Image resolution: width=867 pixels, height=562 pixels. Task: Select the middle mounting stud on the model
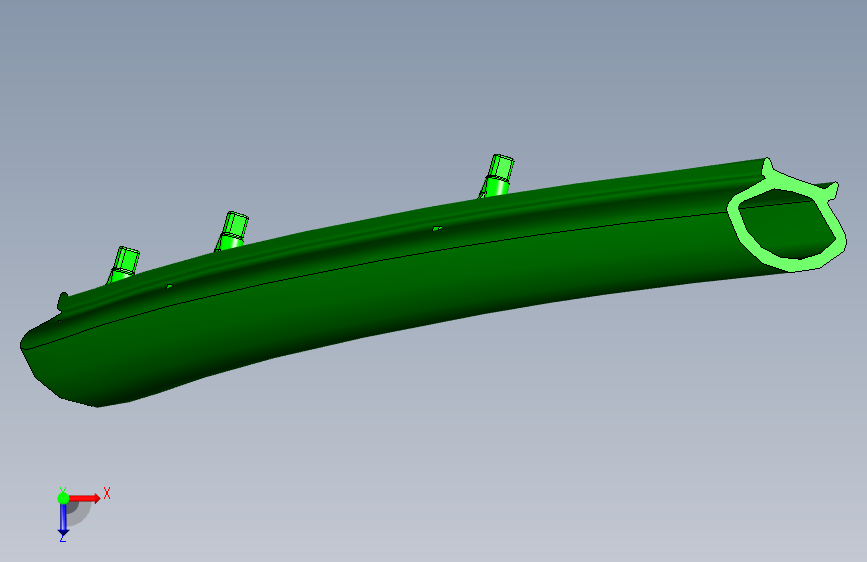(232, 231)
